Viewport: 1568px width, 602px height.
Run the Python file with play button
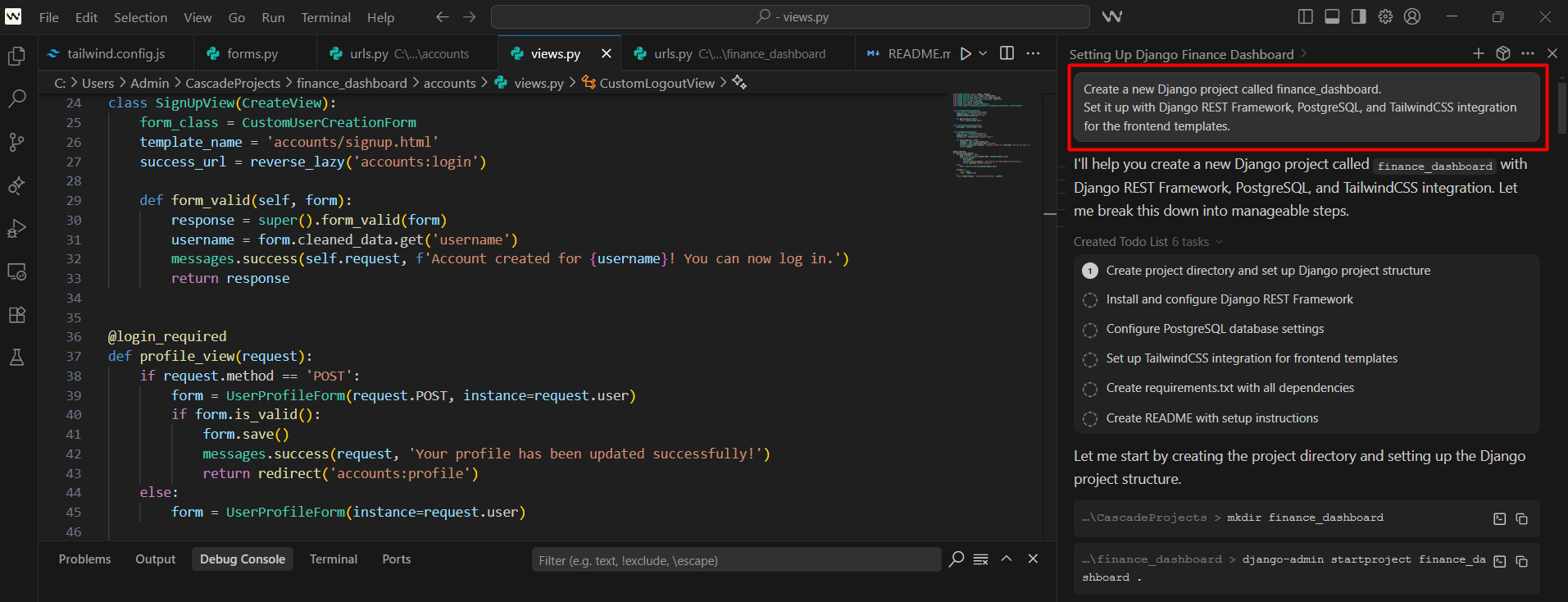click(x=966, y=53)
